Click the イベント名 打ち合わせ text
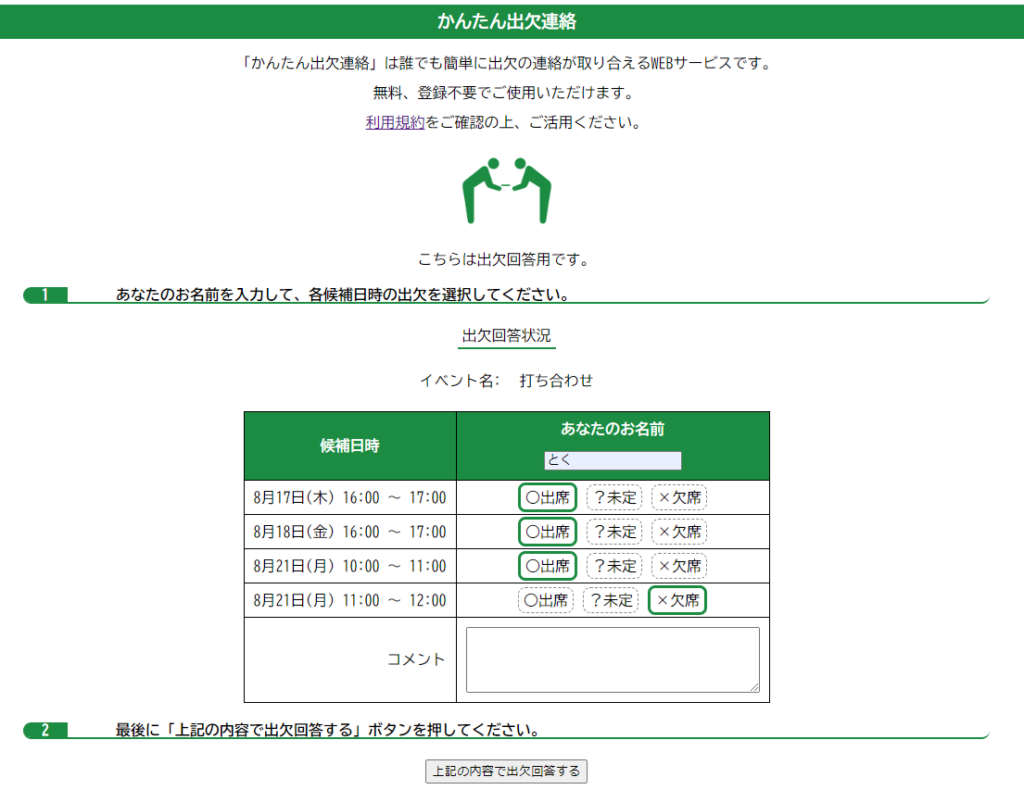This screenshot has height=790, width=1024. pyautogui.click(x=506, y=380)
